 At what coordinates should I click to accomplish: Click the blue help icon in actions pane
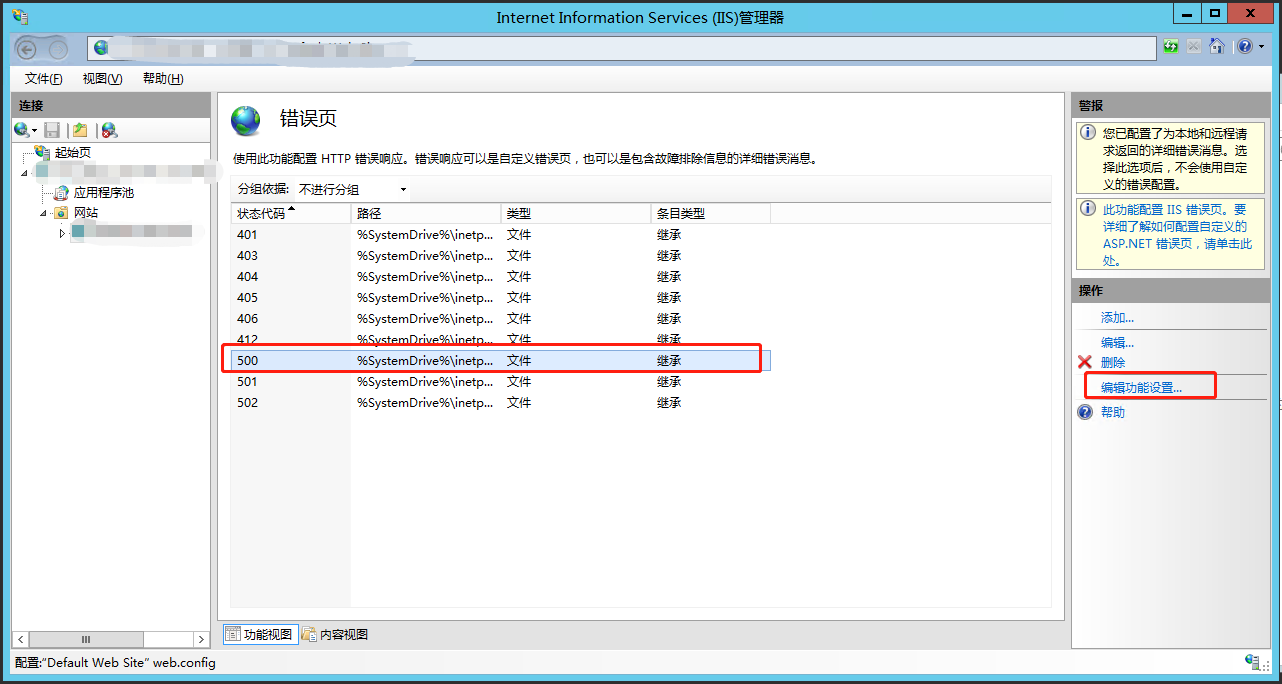click(x=1085, y=412)
